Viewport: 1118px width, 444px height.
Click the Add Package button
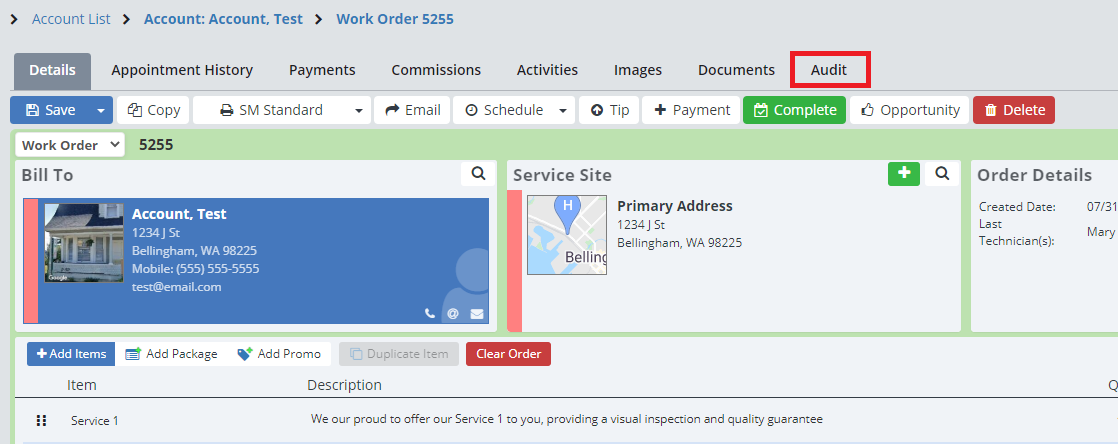tap(171, 354)
